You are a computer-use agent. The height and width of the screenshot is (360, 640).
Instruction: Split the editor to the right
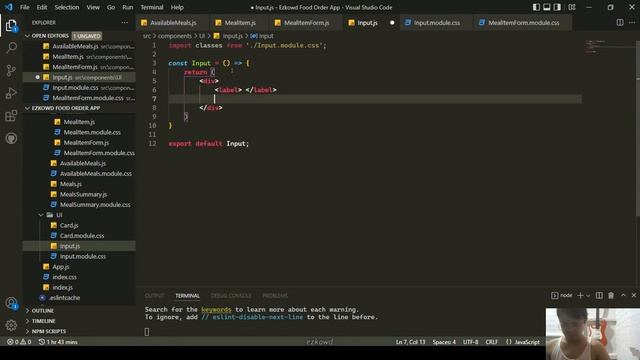tap(620, 22)
